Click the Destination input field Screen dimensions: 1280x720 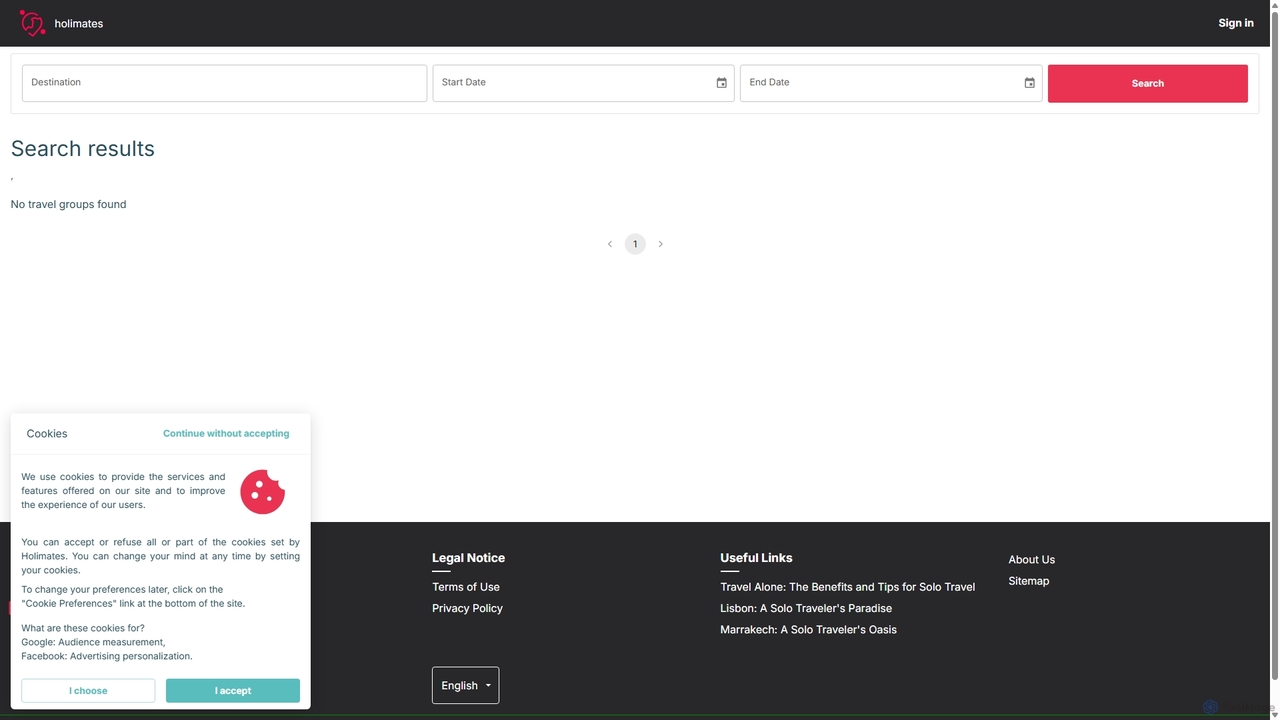pyautogui.click(x=224, y=83)
